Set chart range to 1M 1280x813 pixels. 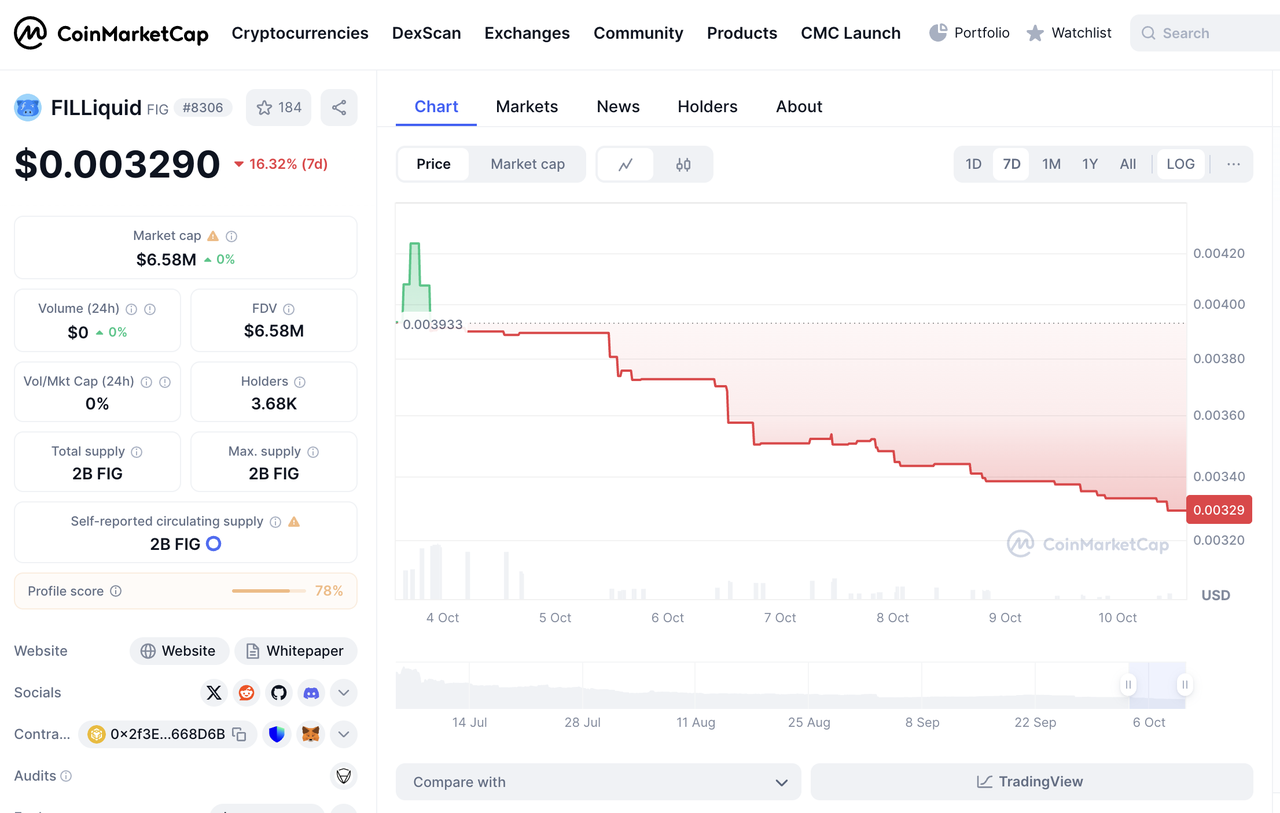pos(1051,164)
